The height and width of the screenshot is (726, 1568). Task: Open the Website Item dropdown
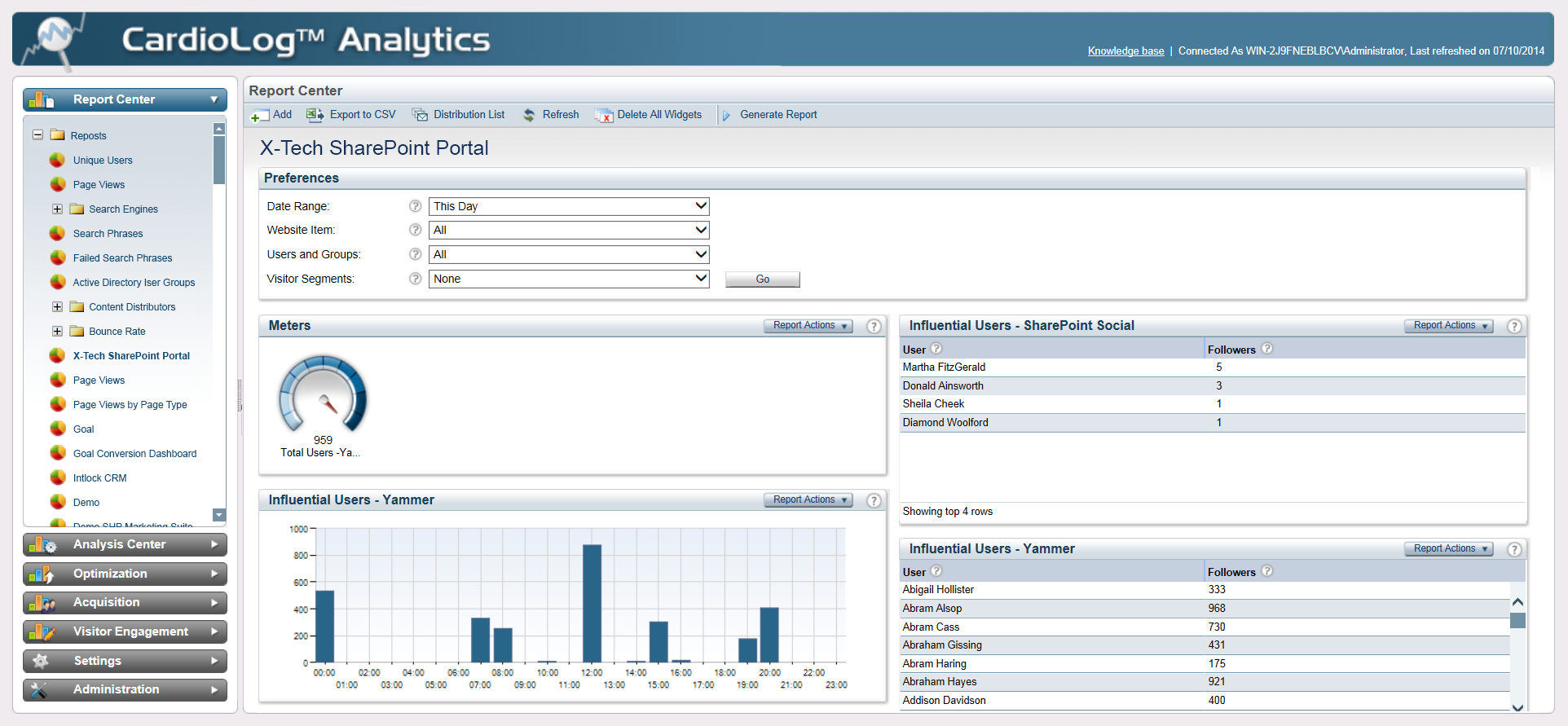click(569, 230)
